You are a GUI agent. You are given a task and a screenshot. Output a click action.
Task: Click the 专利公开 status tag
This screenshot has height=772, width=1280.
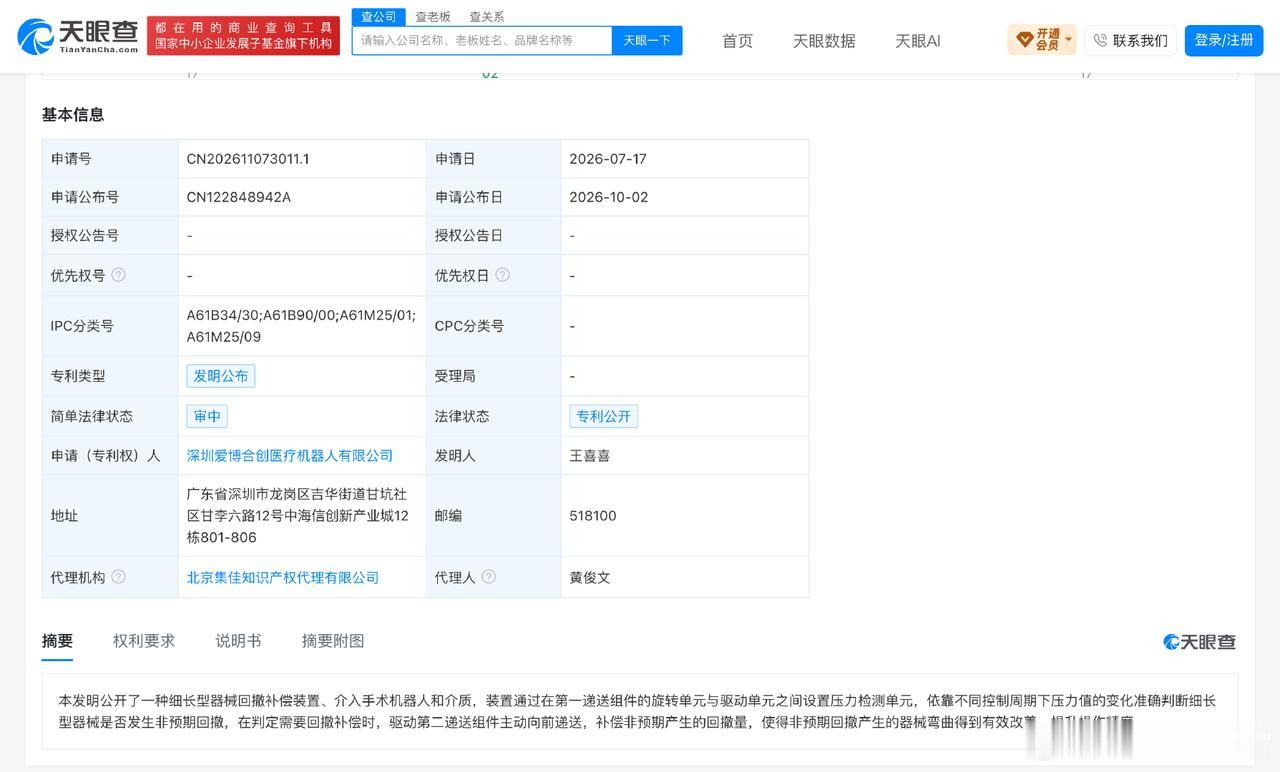pyautogui.click(x=604, y=416)
